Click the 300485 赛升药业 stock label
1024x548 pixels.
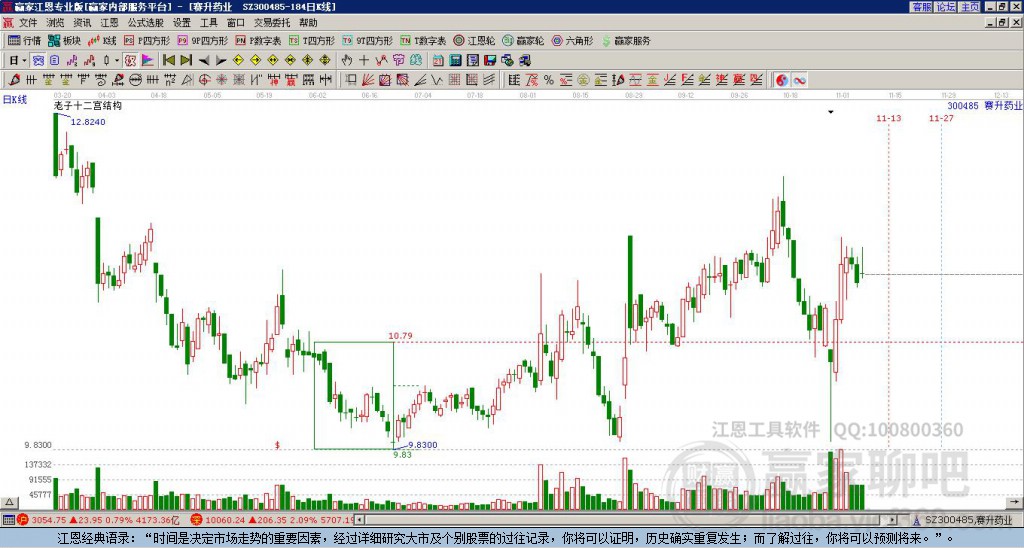[x=985, y=105]
